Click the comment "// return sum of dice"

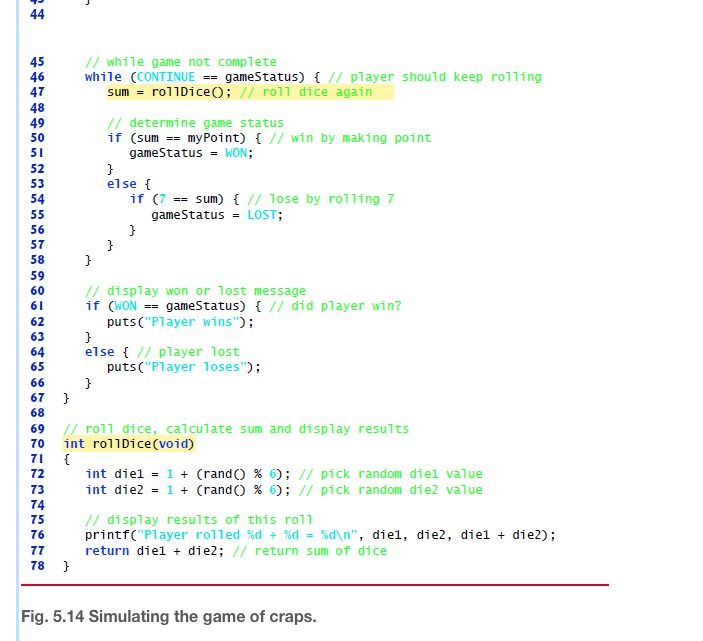309,551
